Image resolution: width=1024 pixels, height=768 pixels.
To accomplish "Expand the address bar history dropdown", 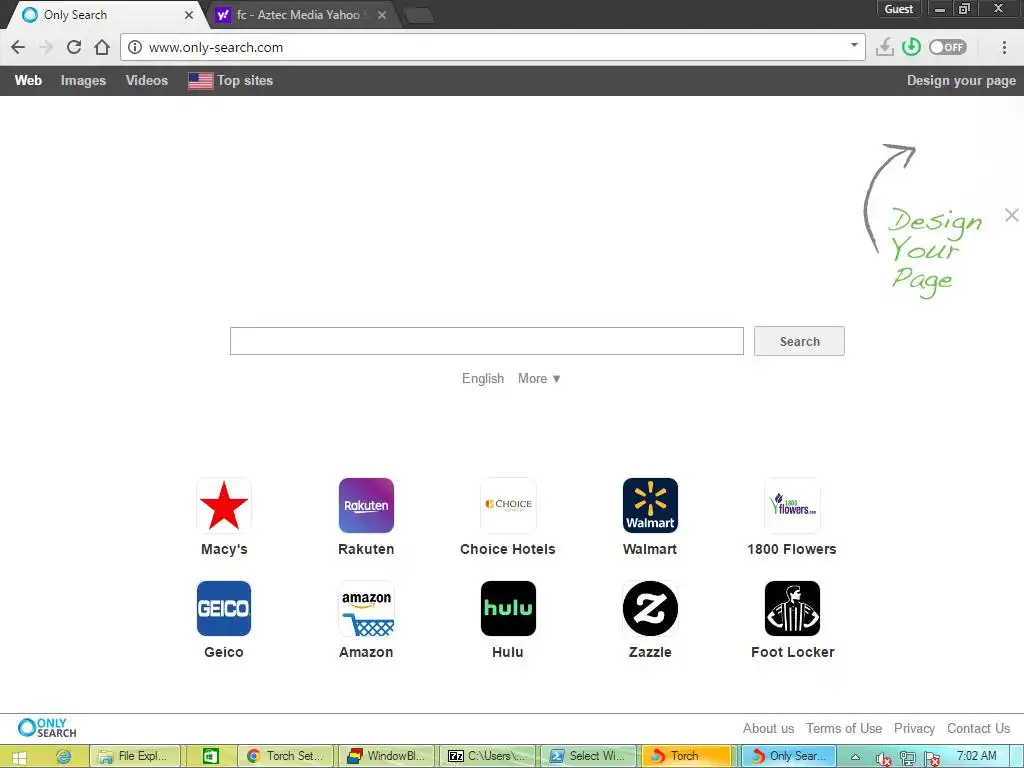I will (854, 45).
